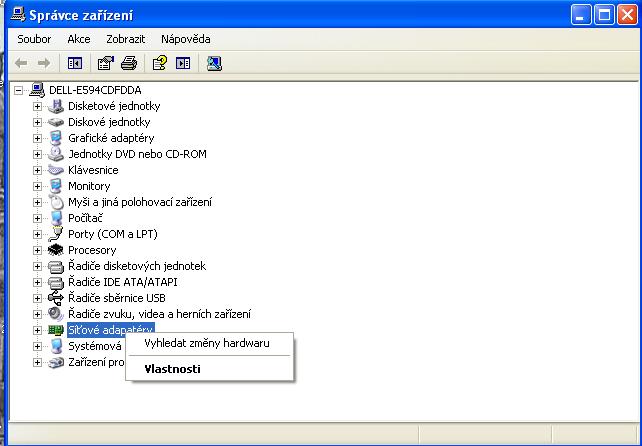The height and width of the screenshot is (446, 642).
Task: Minimize the Správce zařízení window
Action: (581, 15)
